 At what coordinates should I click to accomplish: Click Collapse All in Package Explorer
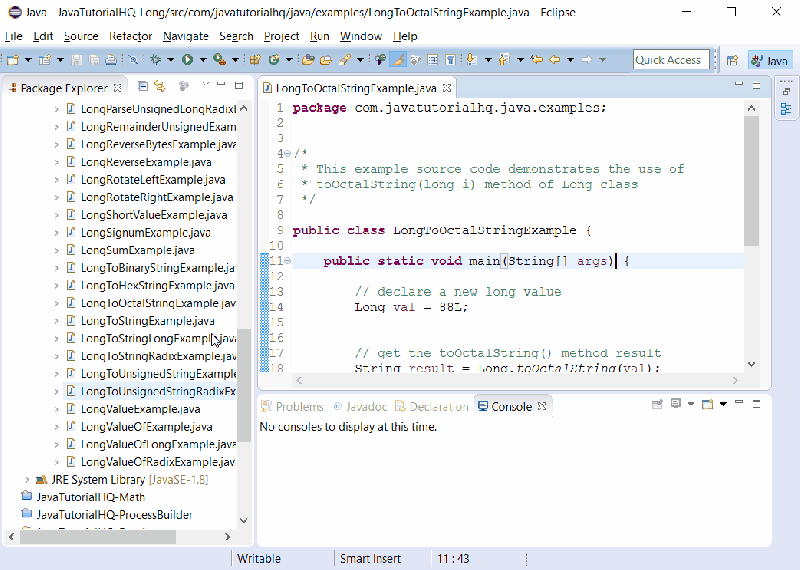click(x=143, y=86)
